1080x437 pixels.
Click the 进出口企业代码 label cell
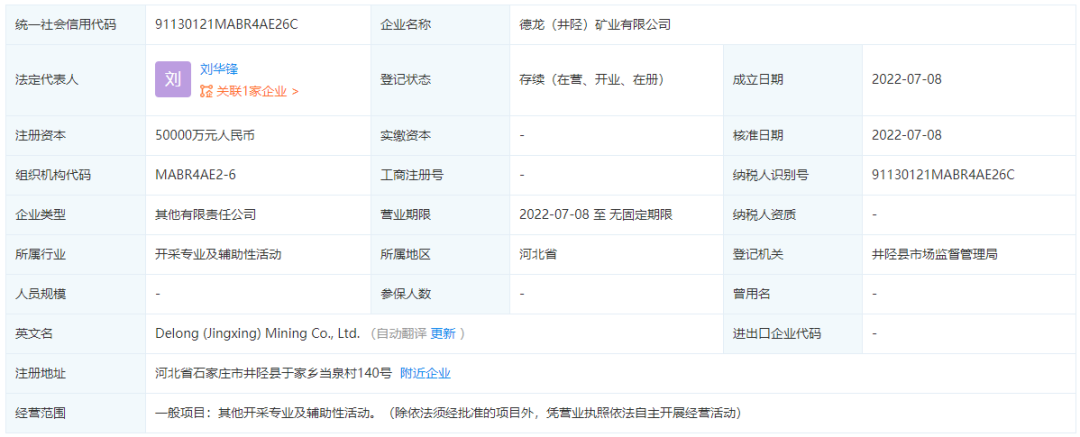tap(793, 334)
